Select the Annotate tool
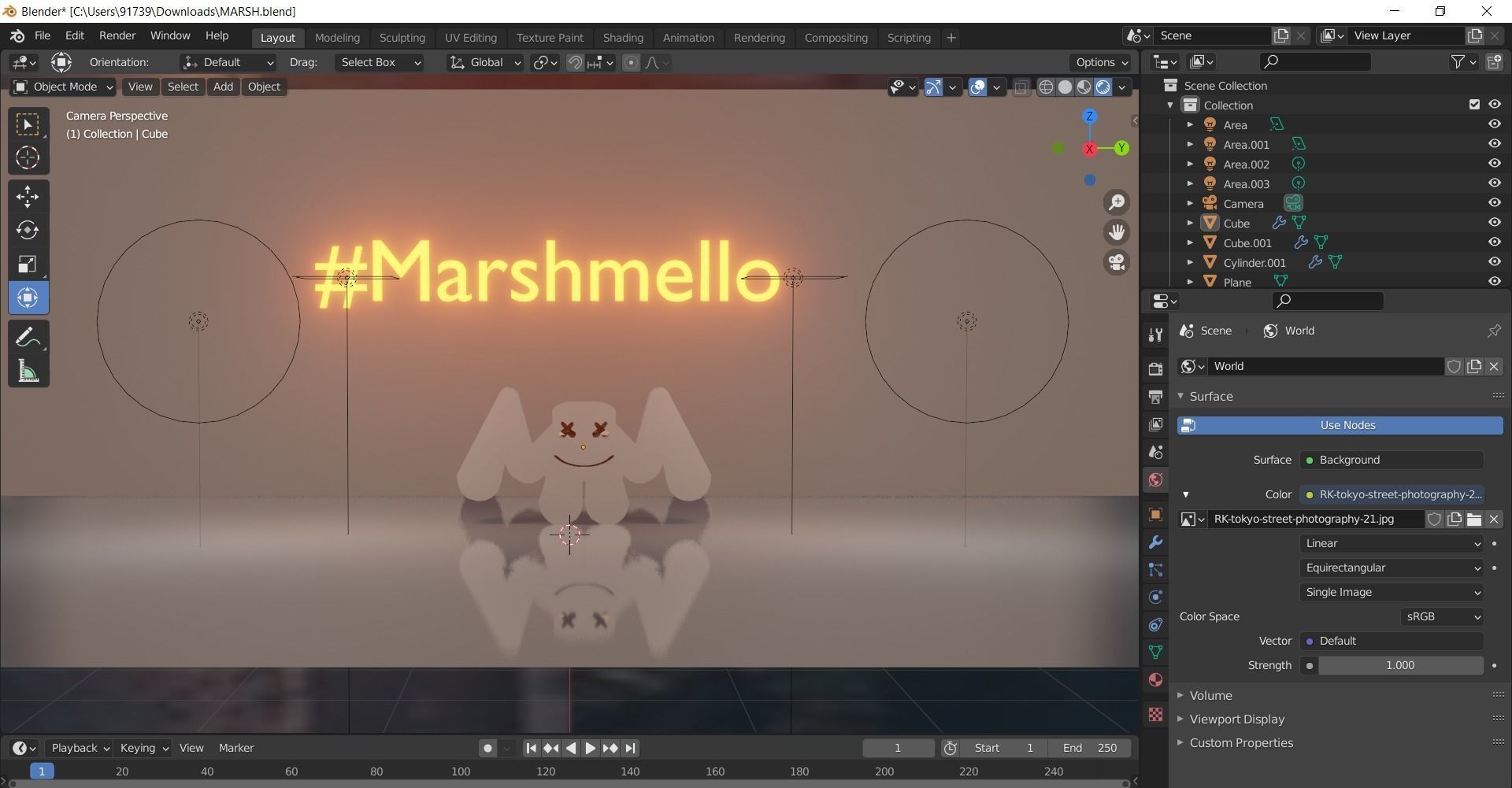 28,338
